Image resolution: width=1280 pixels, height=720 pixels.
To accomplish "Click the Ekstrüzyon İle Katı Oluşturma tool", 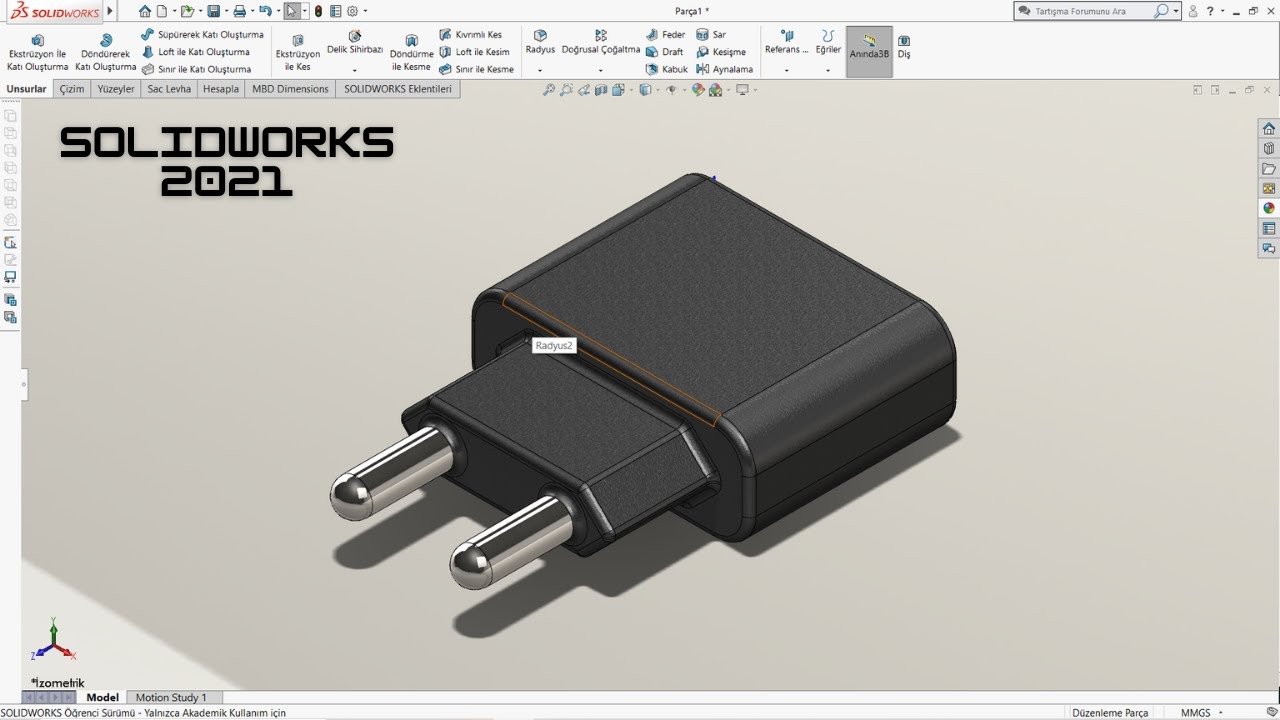I will (37, 52).
